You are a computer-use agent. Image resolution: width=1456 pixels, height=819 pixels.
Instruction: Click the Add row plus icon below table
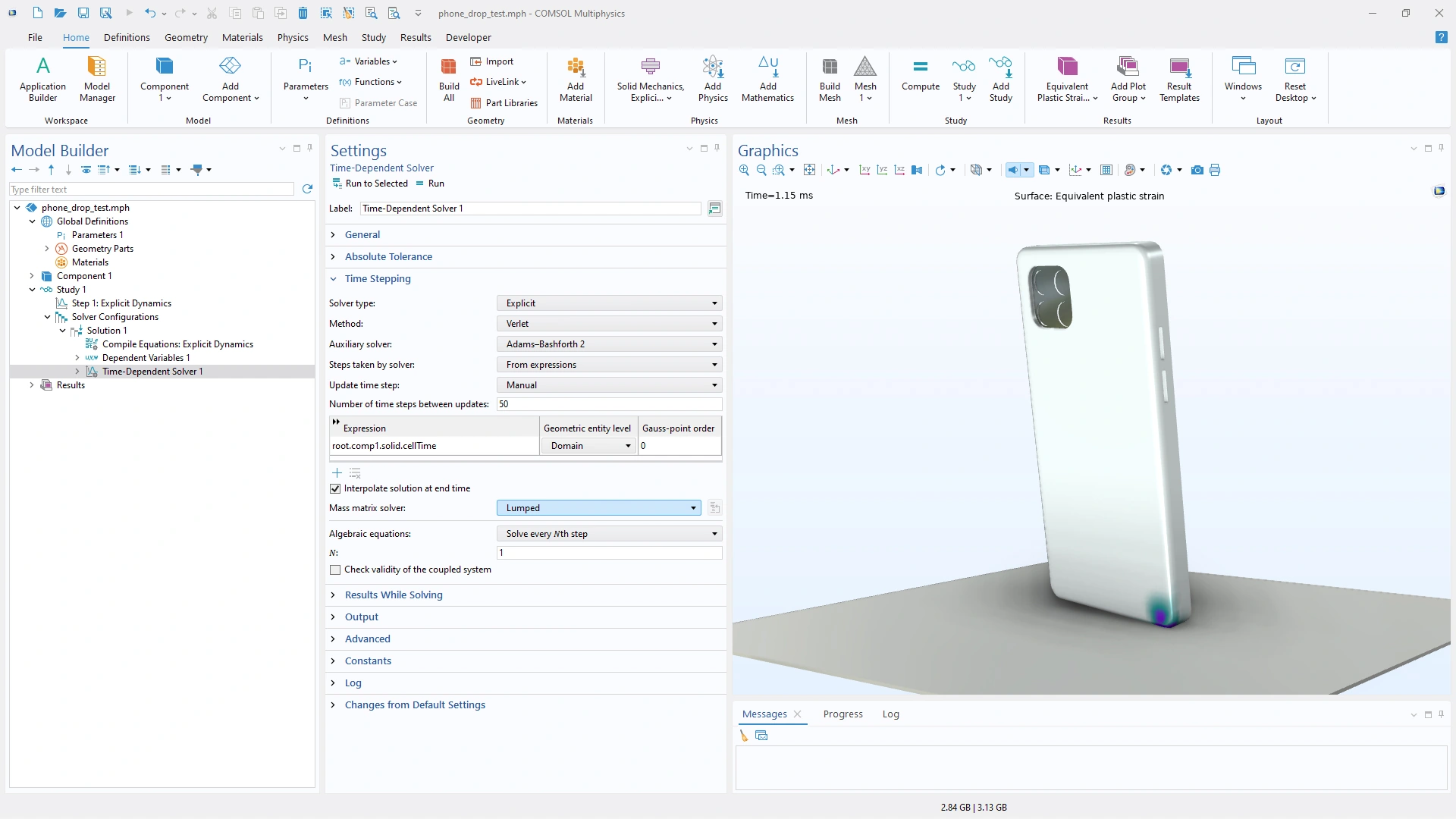coord(337,472)
